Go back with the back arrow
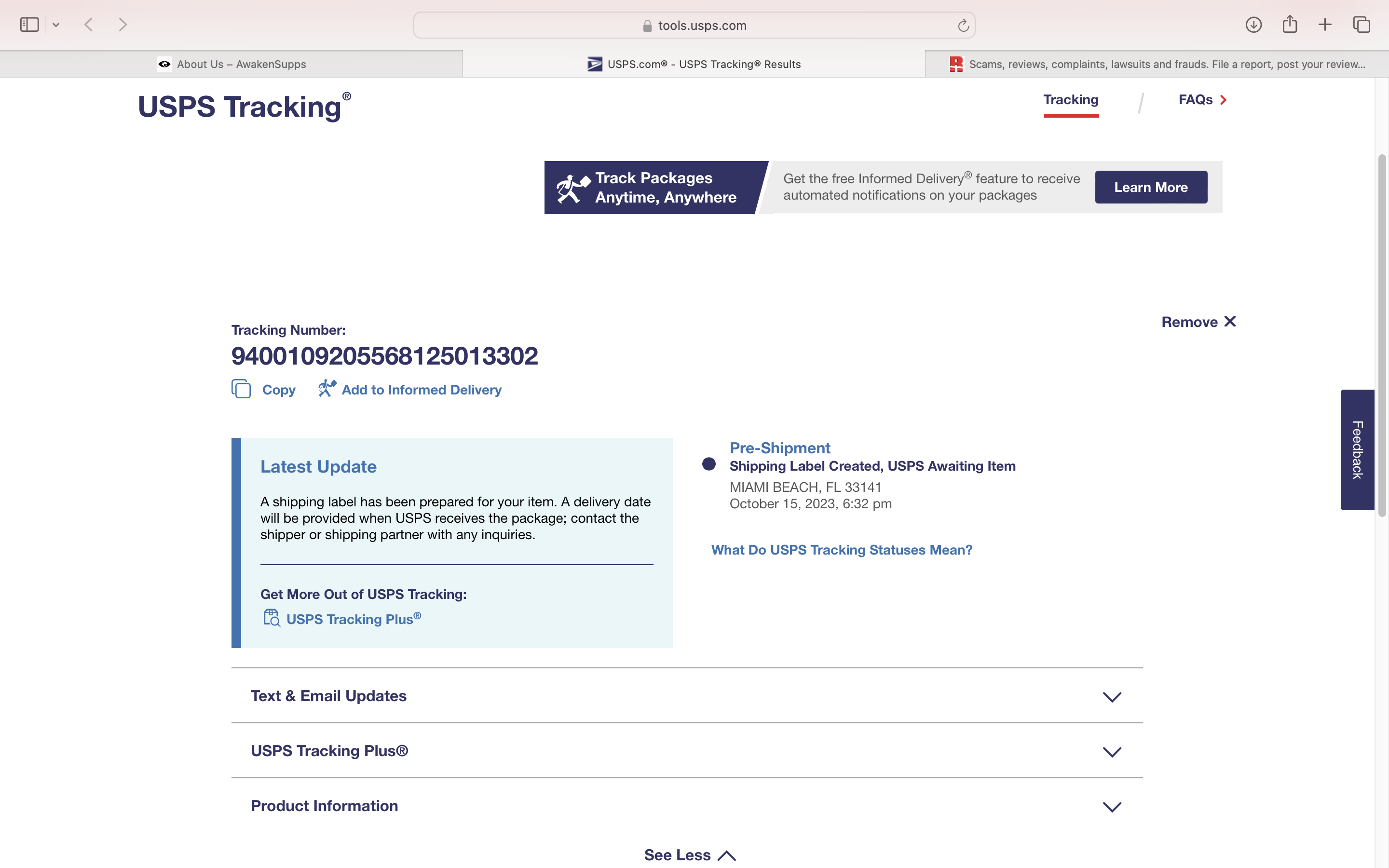Screen dimensions: 1389x868 click(88, 25)
